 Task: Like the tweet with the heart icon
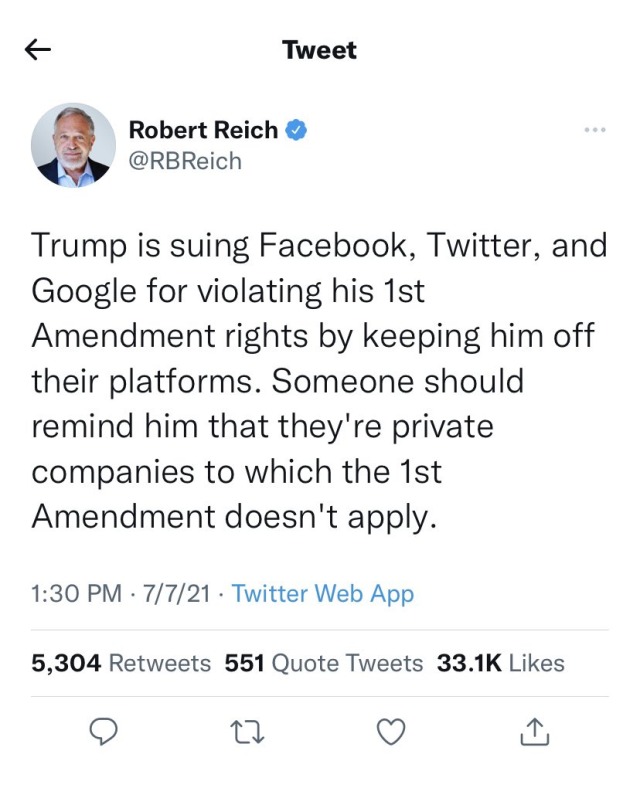(391, 734)
